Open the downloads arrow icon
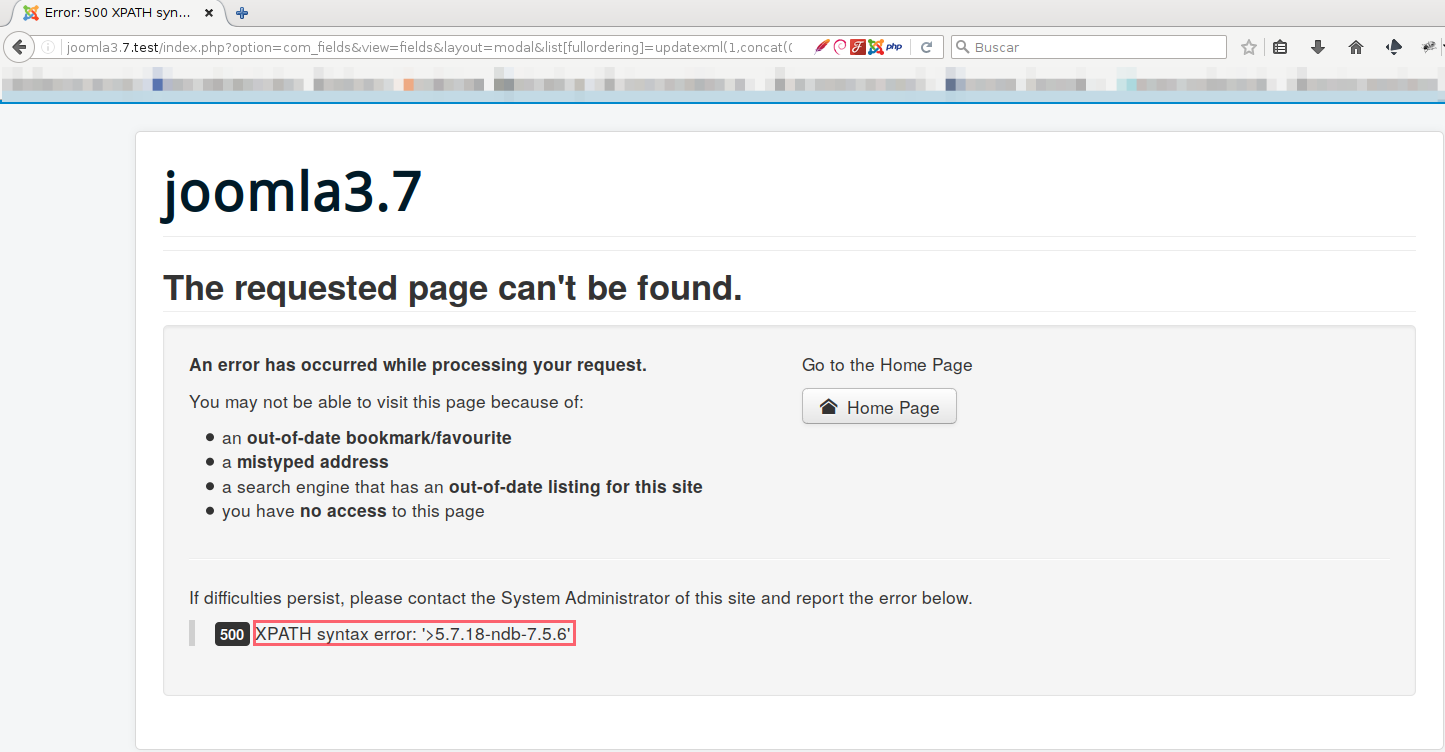 click(x=1318, y=47)
